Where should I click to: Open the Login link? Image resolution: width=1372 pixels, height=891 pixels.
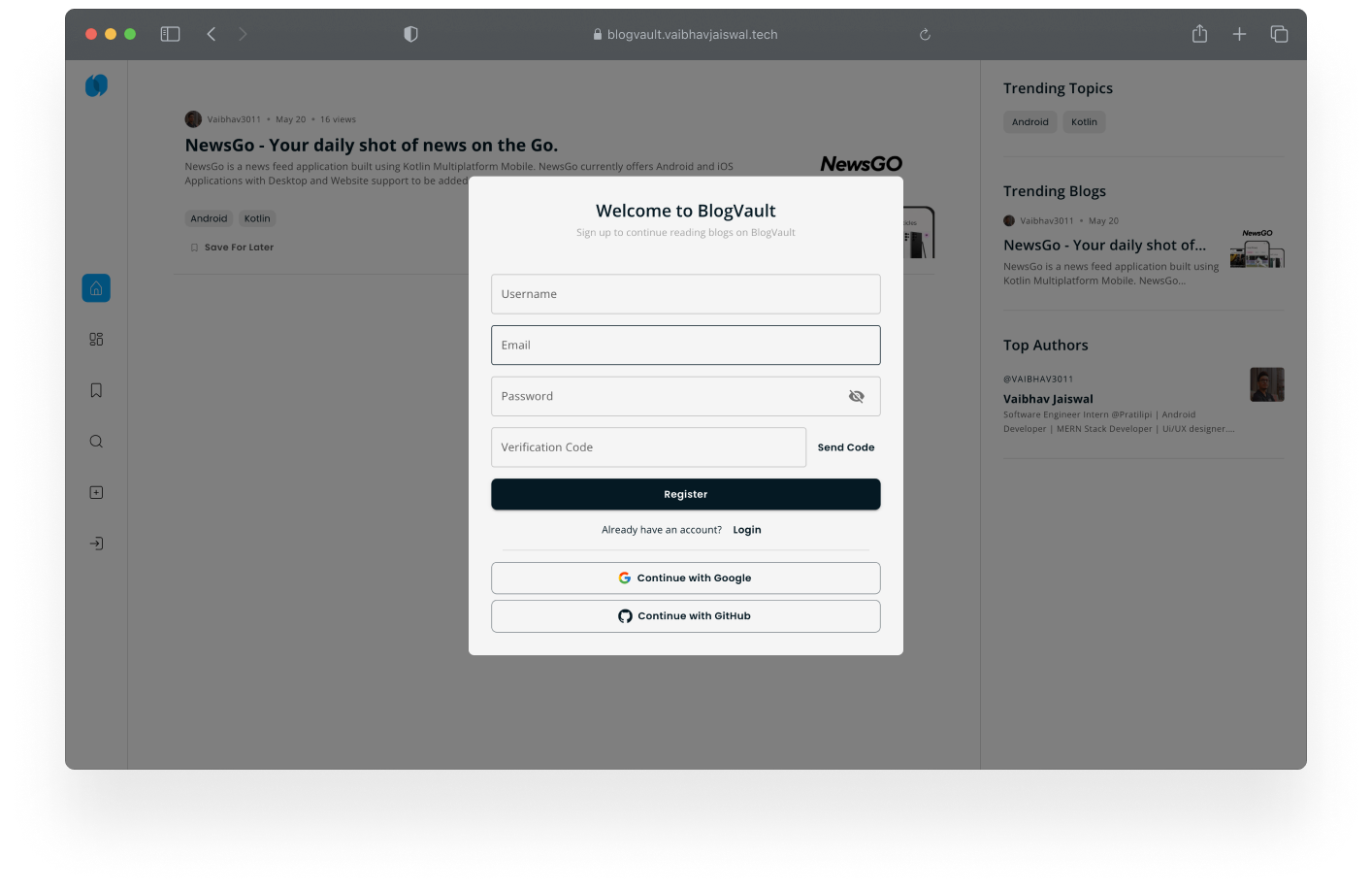pos(747,530)
